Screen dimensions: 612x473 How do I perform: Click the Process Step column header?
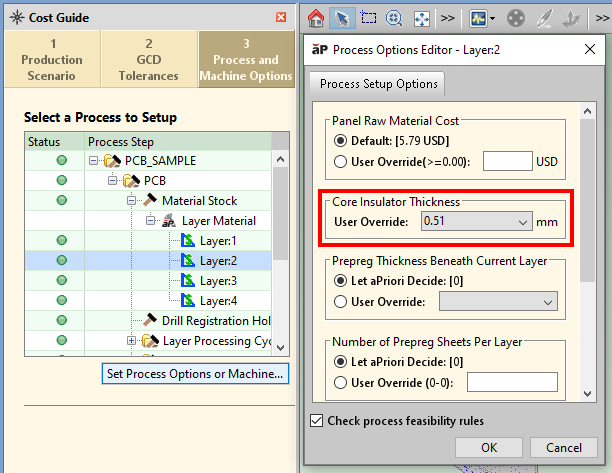tap(178, 142)
